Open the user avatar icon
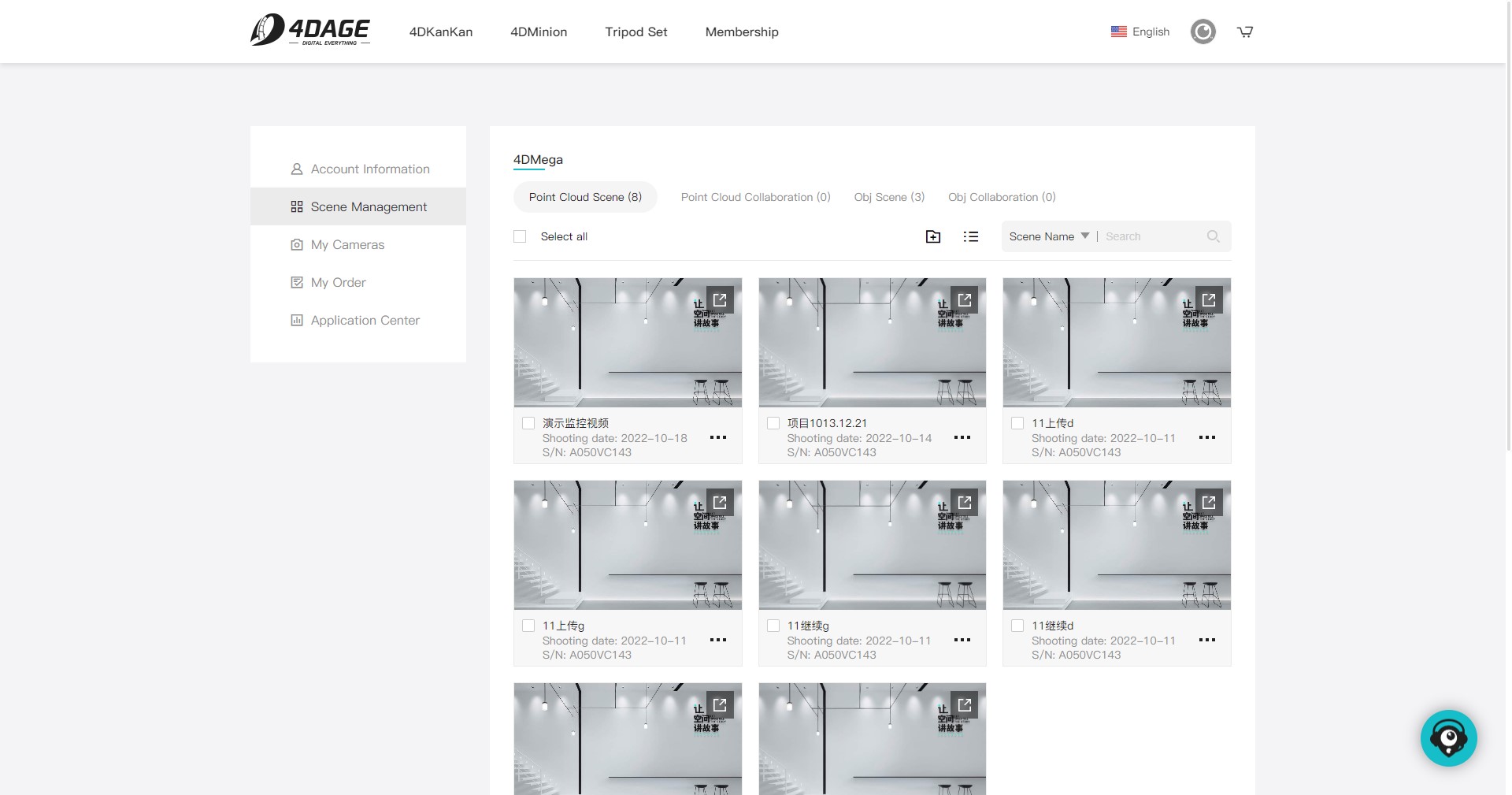The height and width of the screenshot is (795, 1512). click(x=1203, y=32)
